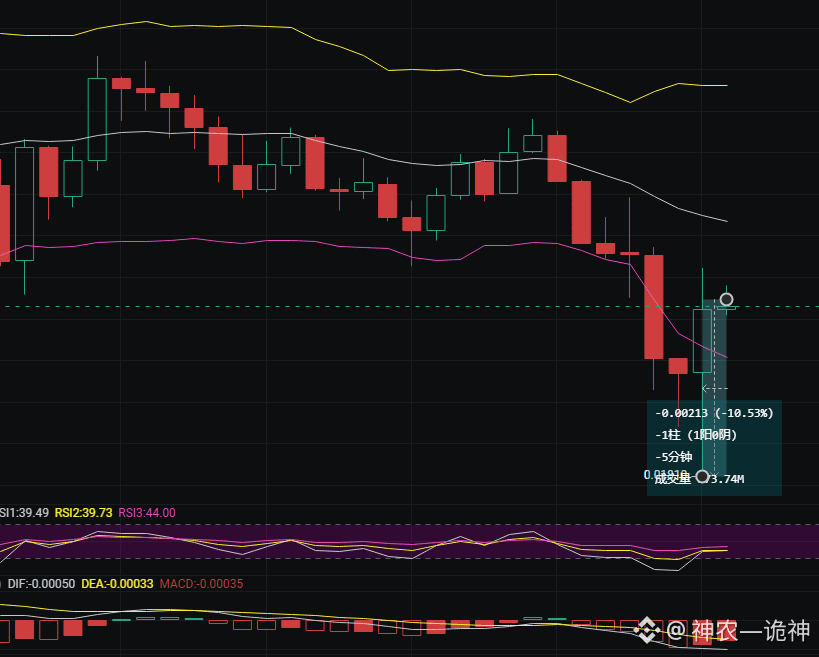Click the -0.00213 (-10.53%) measurement readout

click(714, 413)
